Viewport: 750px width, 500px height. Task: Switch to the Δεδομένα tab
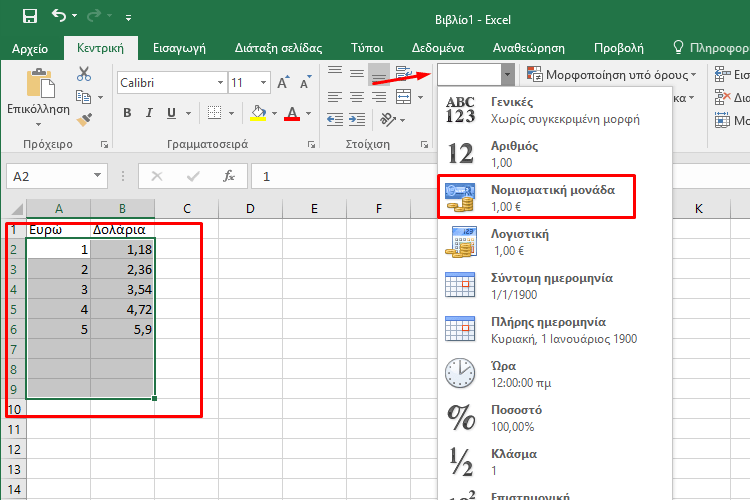click(437, 47)
